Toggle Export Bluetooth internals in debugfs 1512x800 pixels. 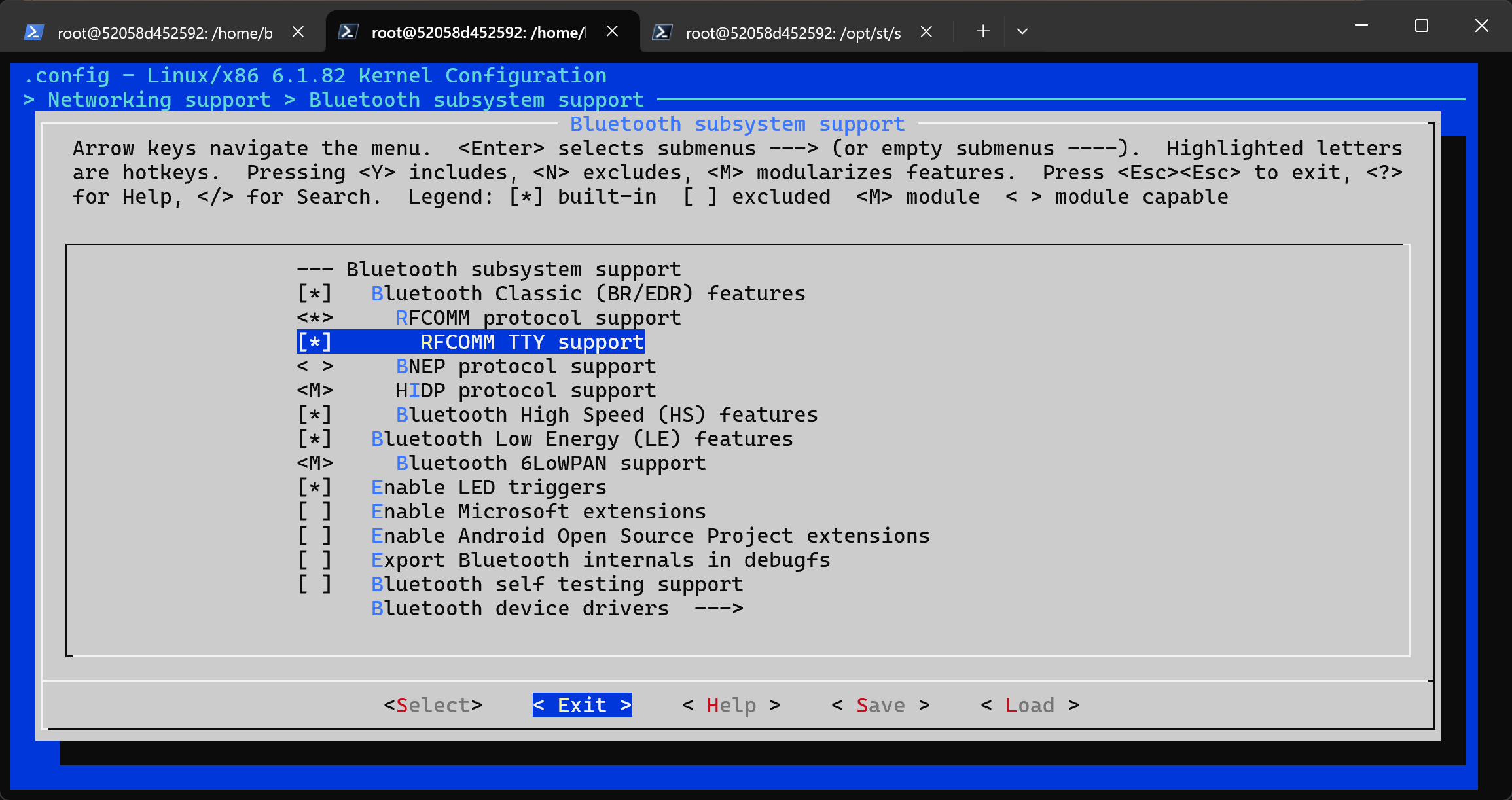pyautogui.click(x=315, y=560)
